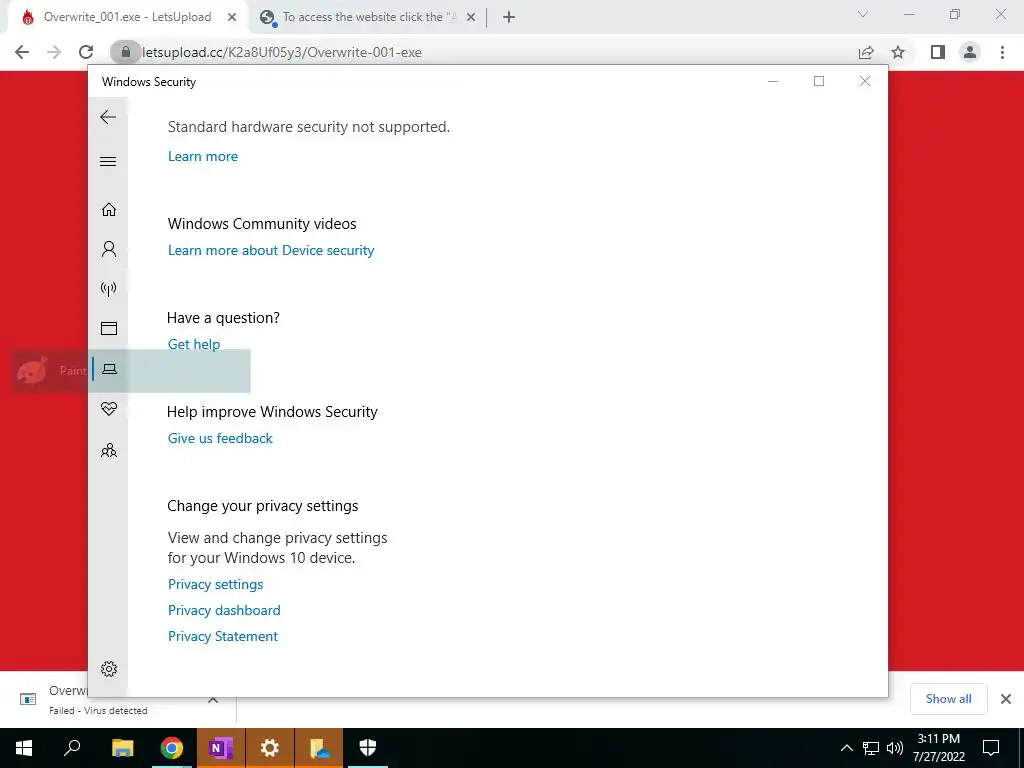The image size is (1024, 768).
Task: Open Chrome from the taskbar
Action: [172, 748]
